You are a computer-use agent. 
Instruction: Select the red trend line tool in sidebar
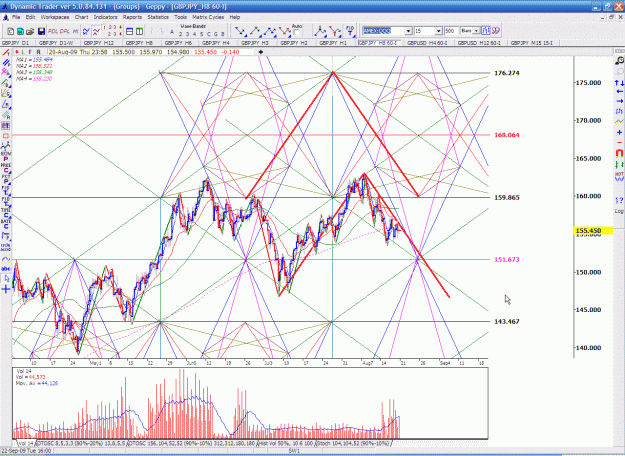pos(6,52)
